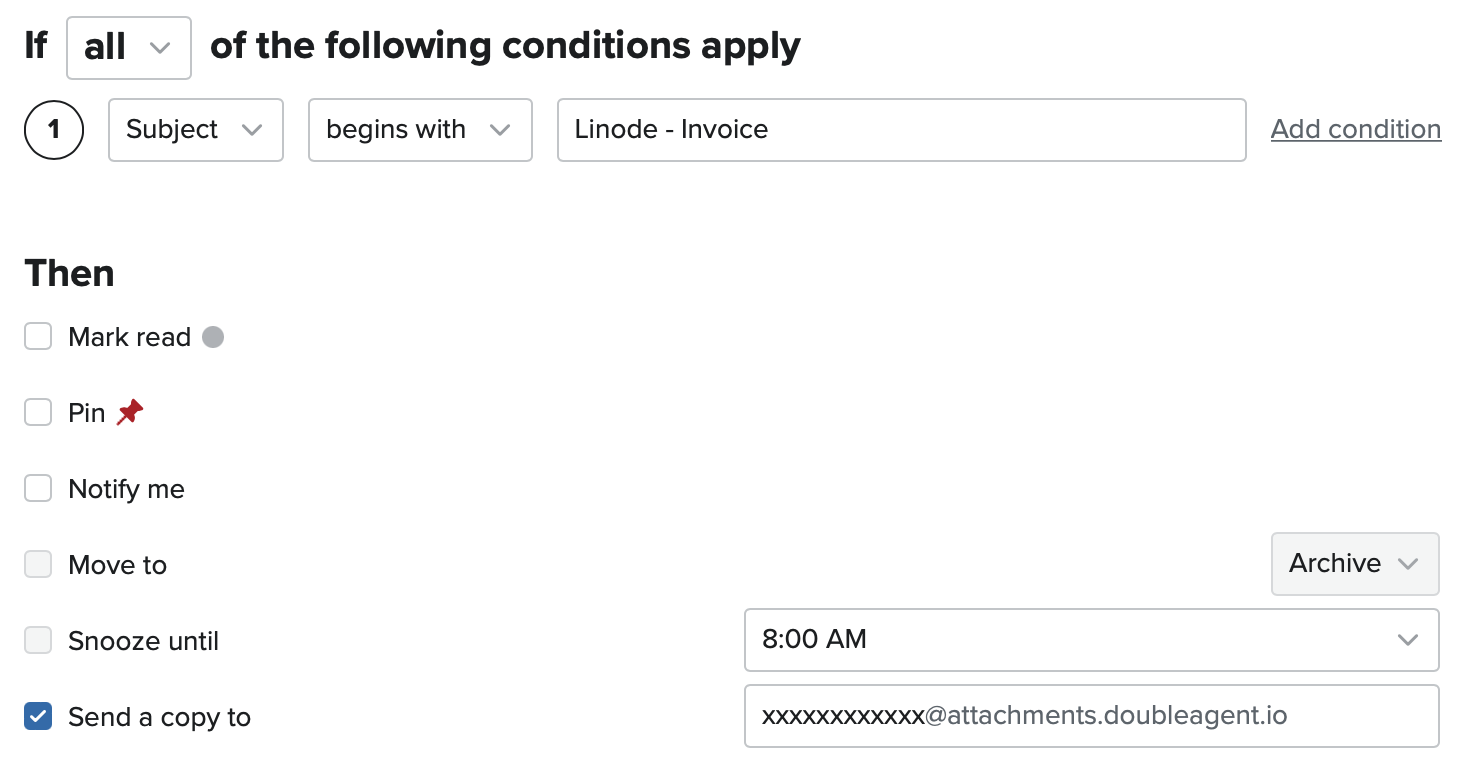Viewport: 1466px width, 764px height.
Task: Click the forwarding email address field
Action: tap(1092, 716)
